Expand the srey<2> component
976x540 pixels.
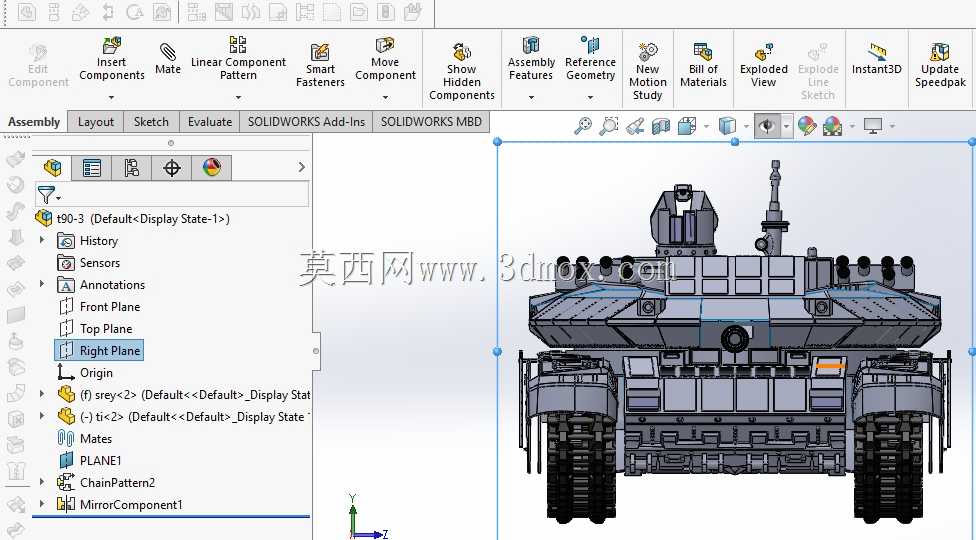point(42,394)
